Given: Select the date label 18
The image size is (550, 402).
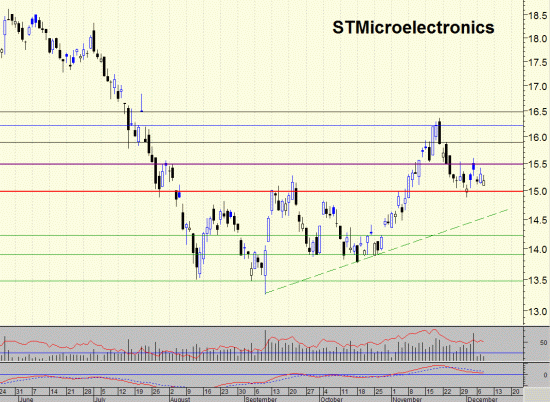Looking at the screenshot, I should 361,391.
